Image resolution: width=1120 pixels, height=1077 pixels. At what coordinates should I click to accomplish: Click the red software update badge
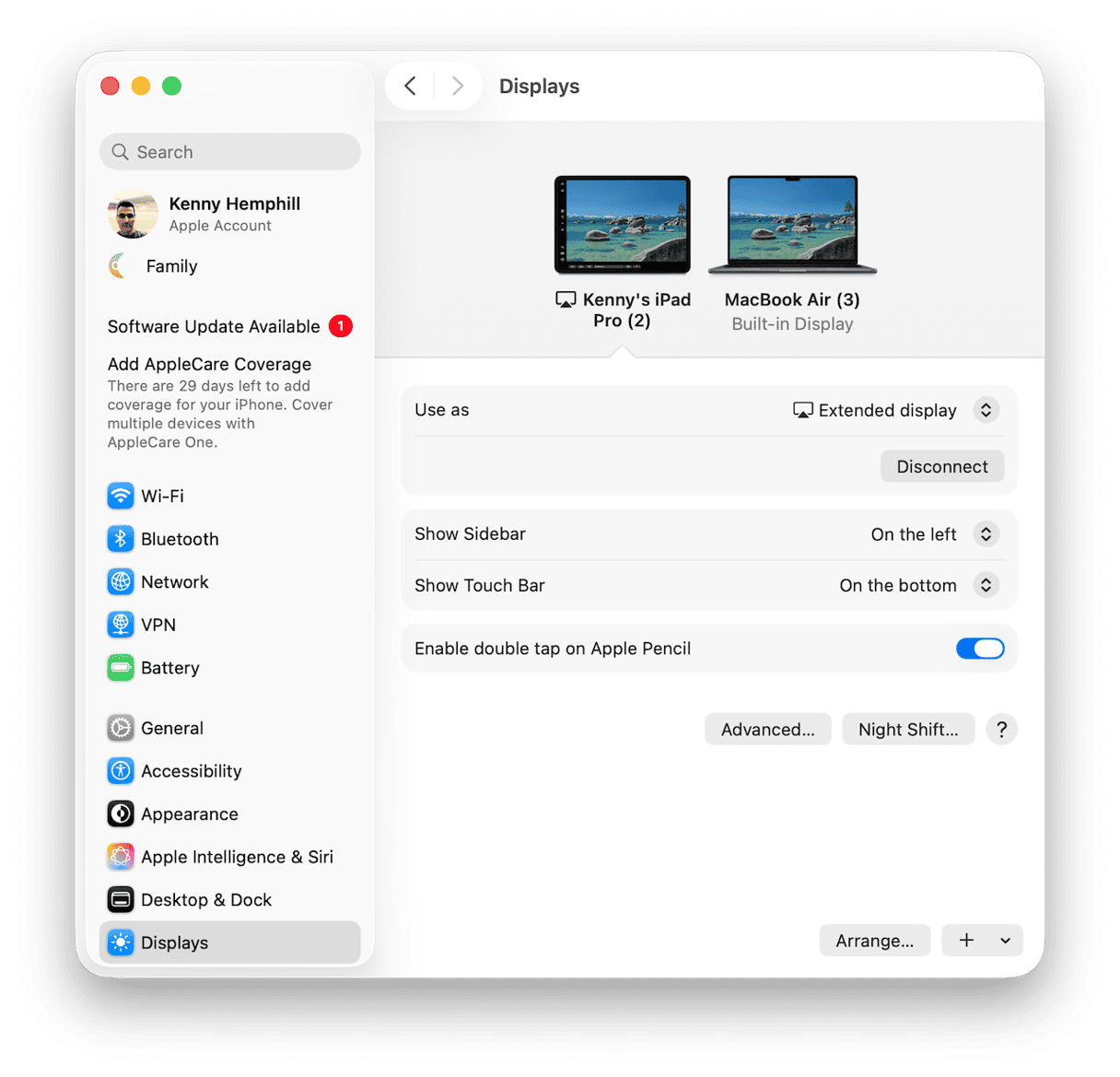click(341, 326)
